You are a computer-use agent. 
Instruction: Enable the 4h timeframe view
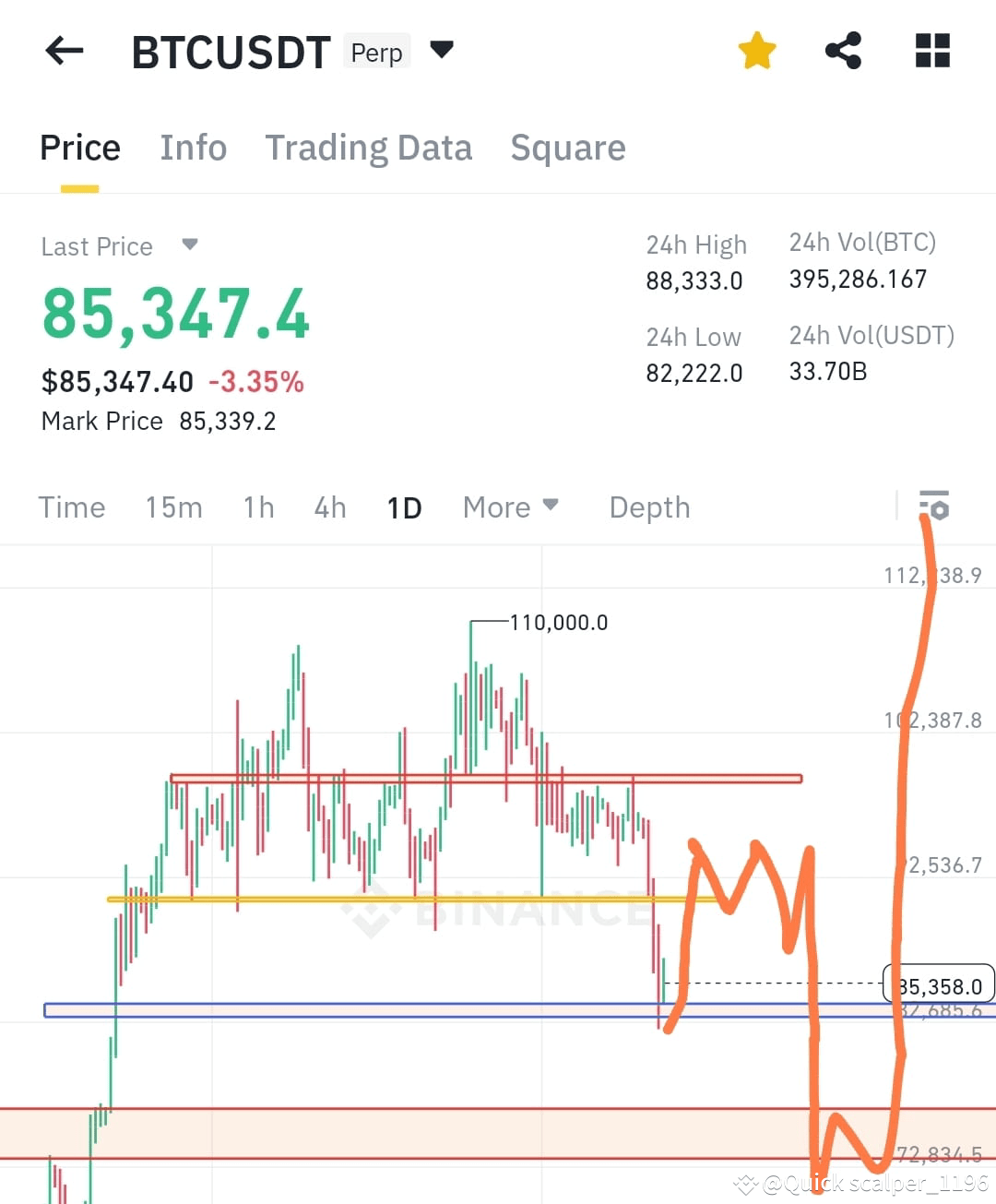point(329,507)
